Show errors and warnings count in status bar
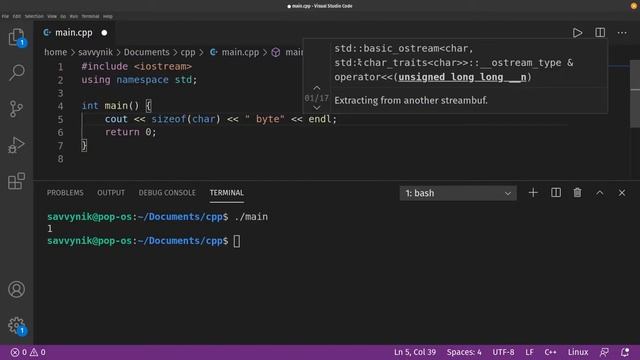 pos(28,352)
